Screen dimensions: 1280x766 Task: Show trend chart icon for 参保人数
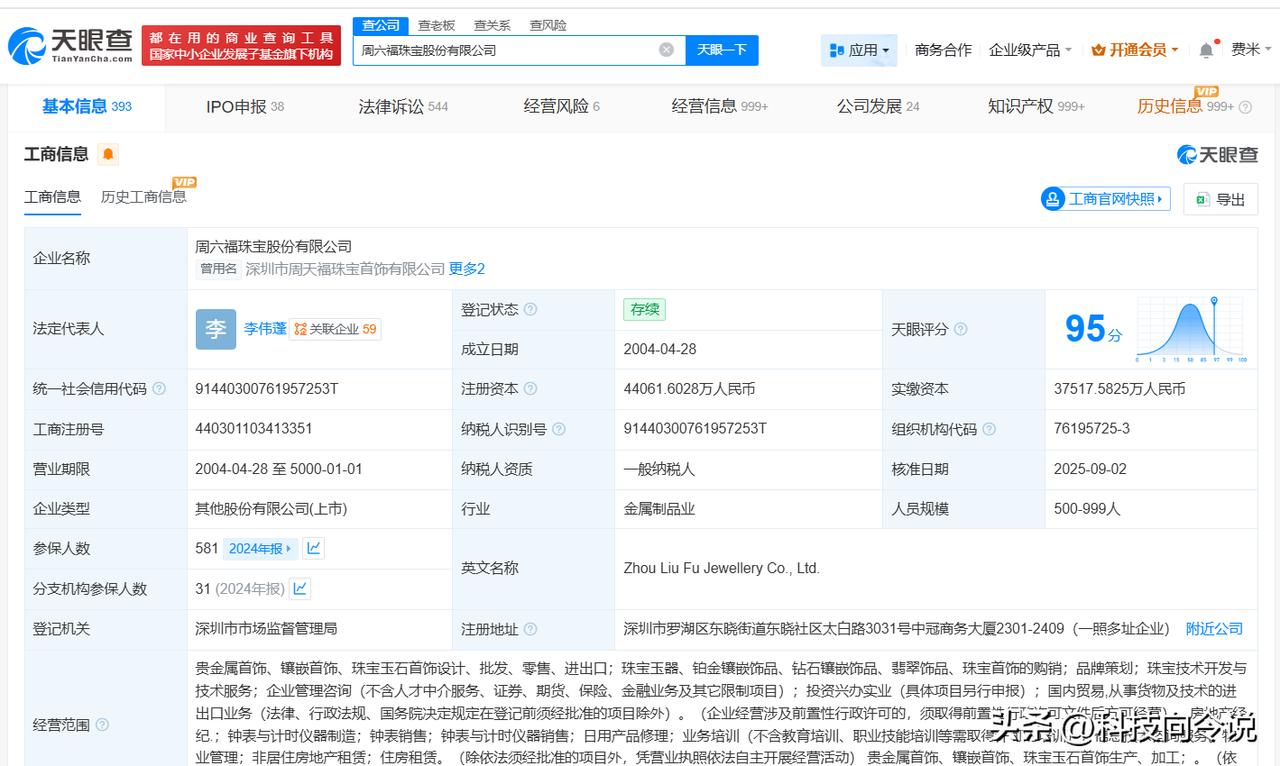pos(313,548)
